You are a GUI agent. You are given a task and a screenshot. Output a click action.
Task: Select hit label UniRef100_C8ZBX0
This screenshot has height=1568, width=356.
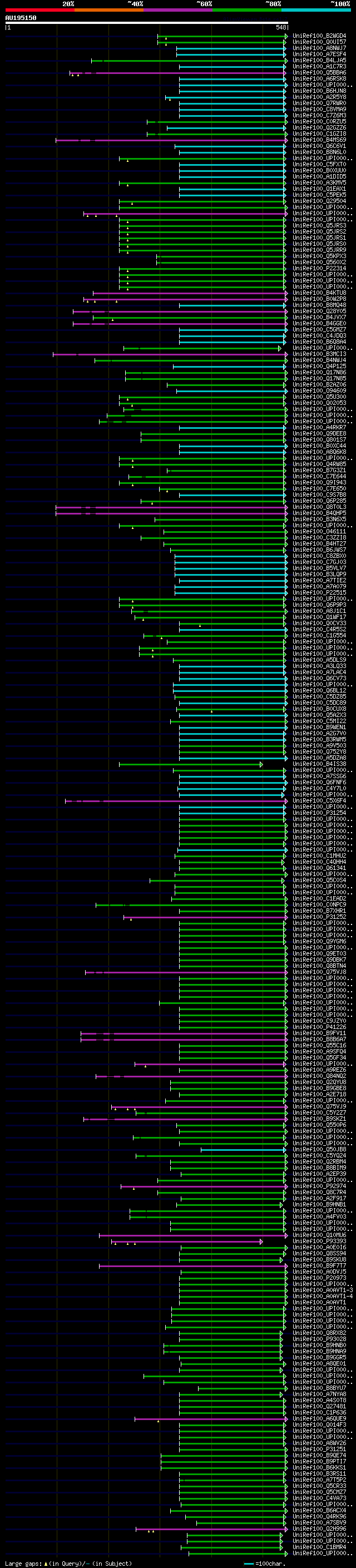pos(319,556)
